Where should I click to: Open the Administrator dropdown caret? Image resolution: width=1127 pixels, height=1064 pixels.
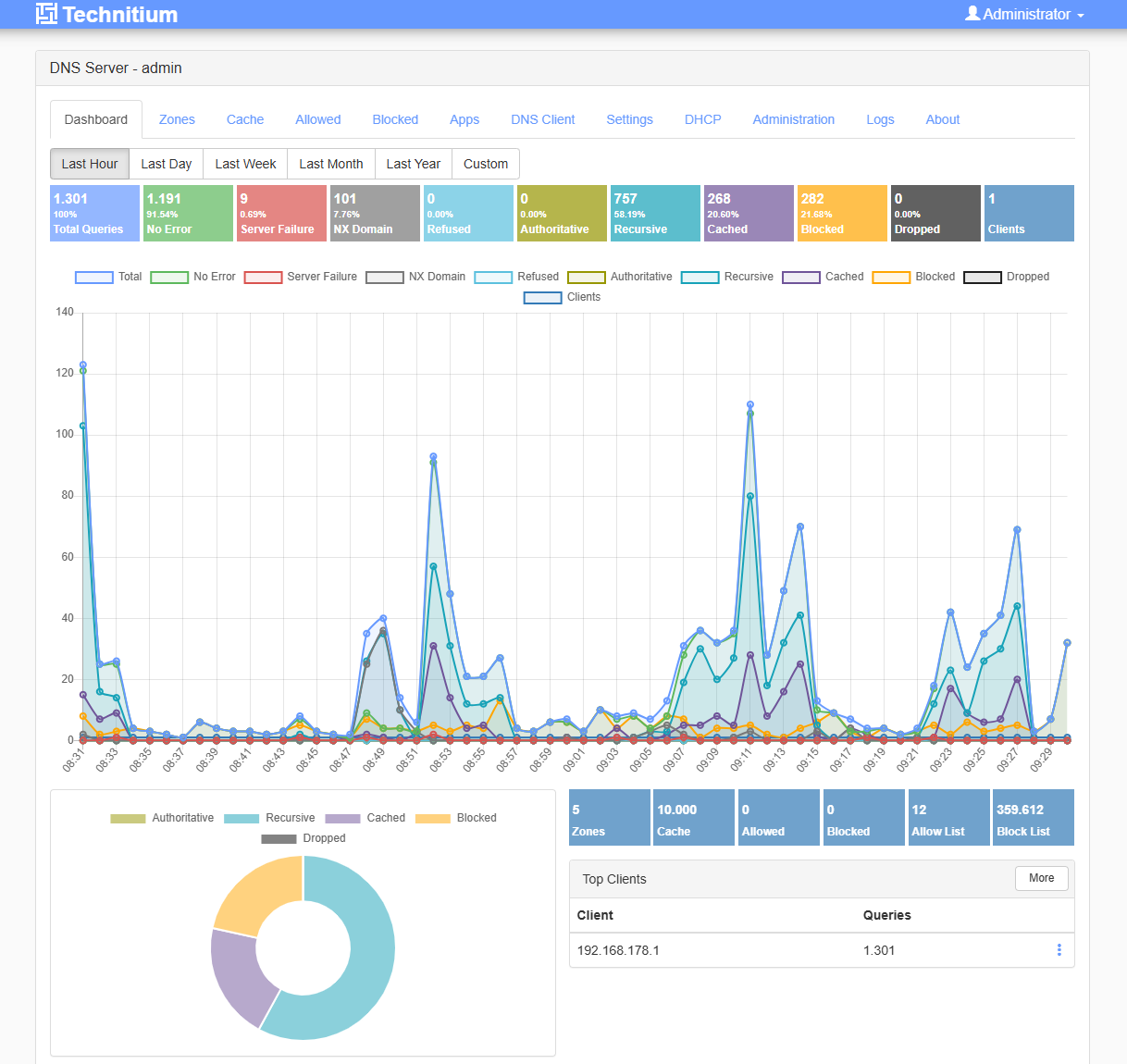(1080, 16)
